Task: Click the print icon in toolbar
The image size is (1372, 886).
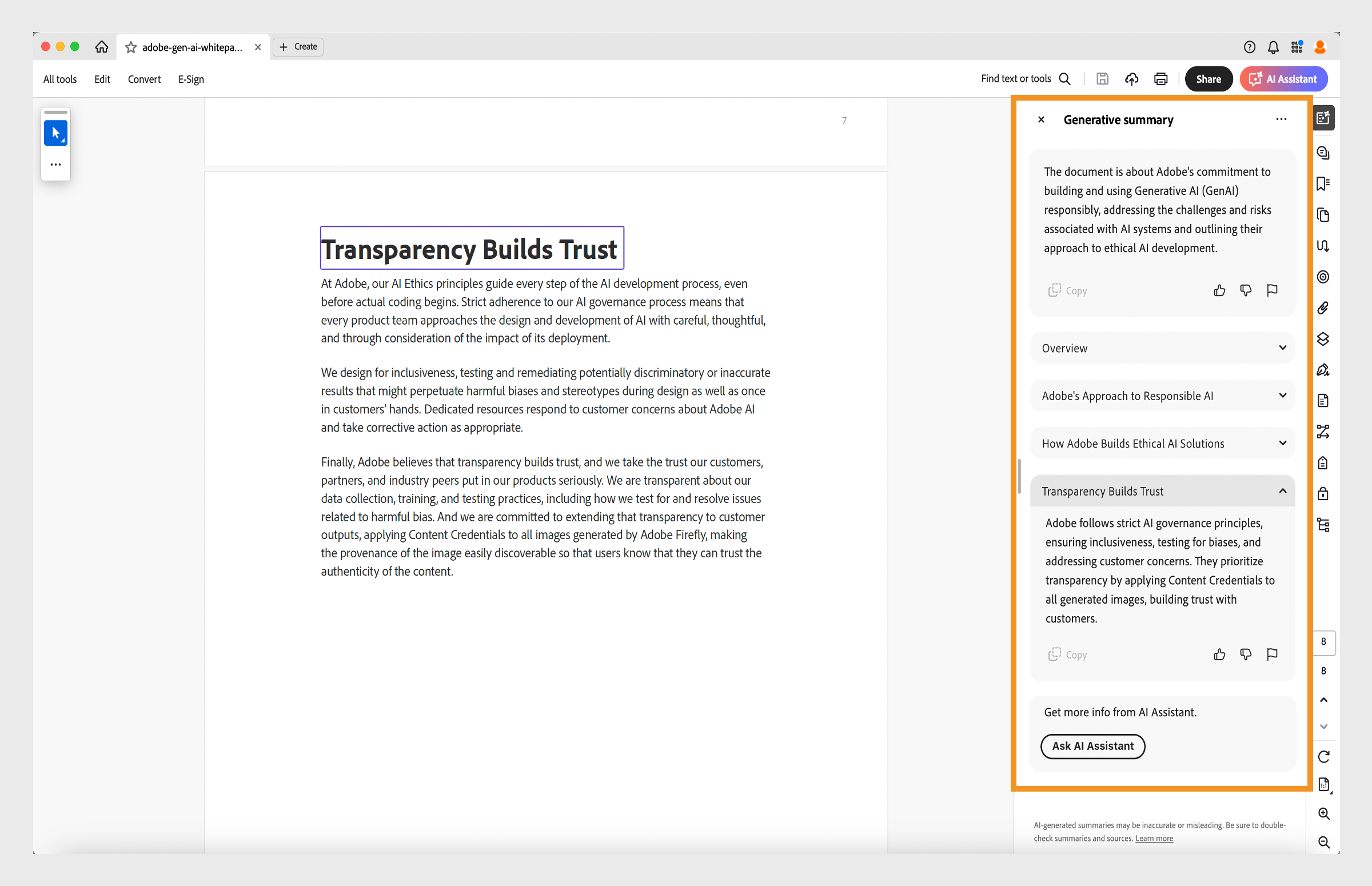Action: (x=1160, y=79)
